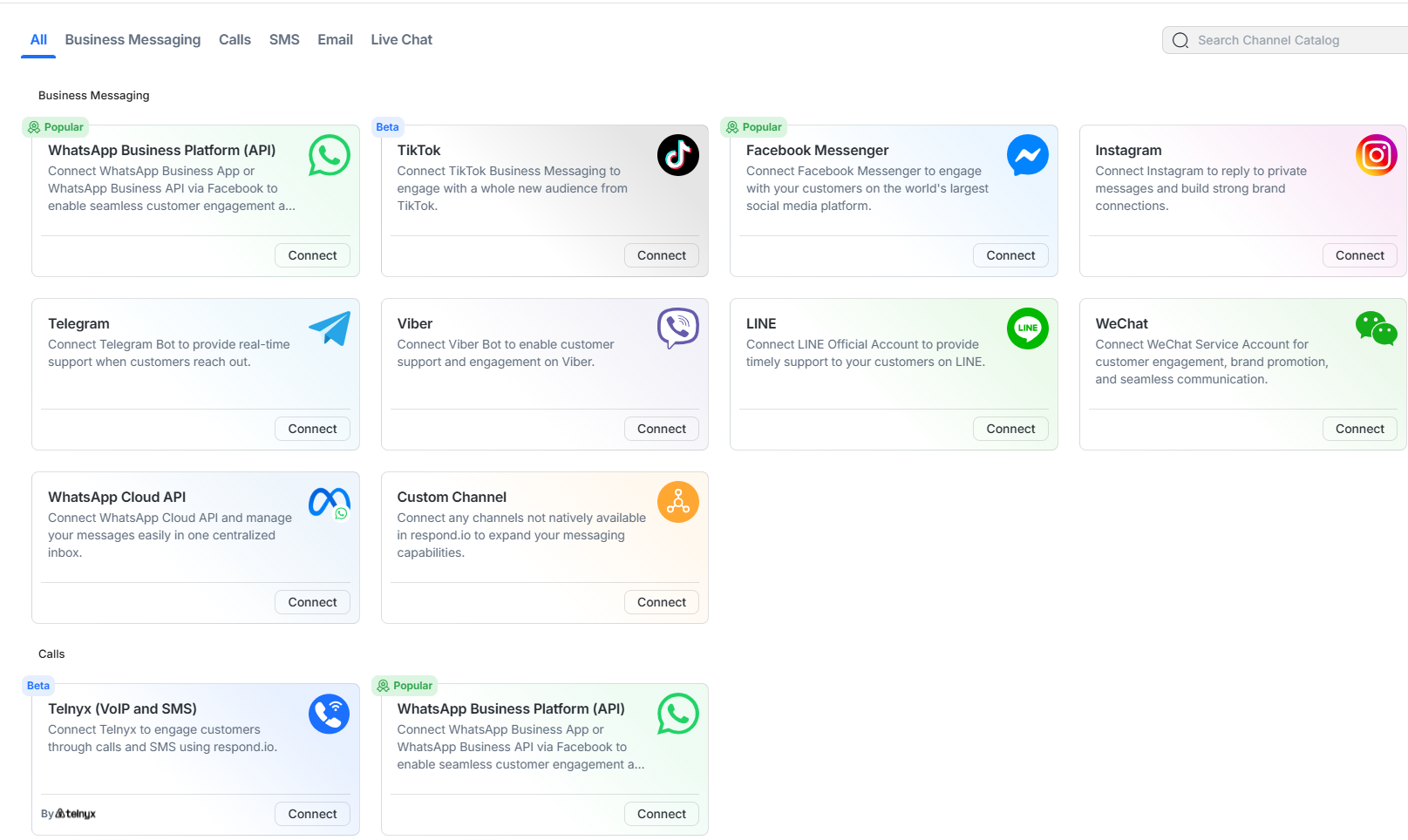Click the 'LINE' card title
1408x840 pixels.
click(x=761, y=323)
